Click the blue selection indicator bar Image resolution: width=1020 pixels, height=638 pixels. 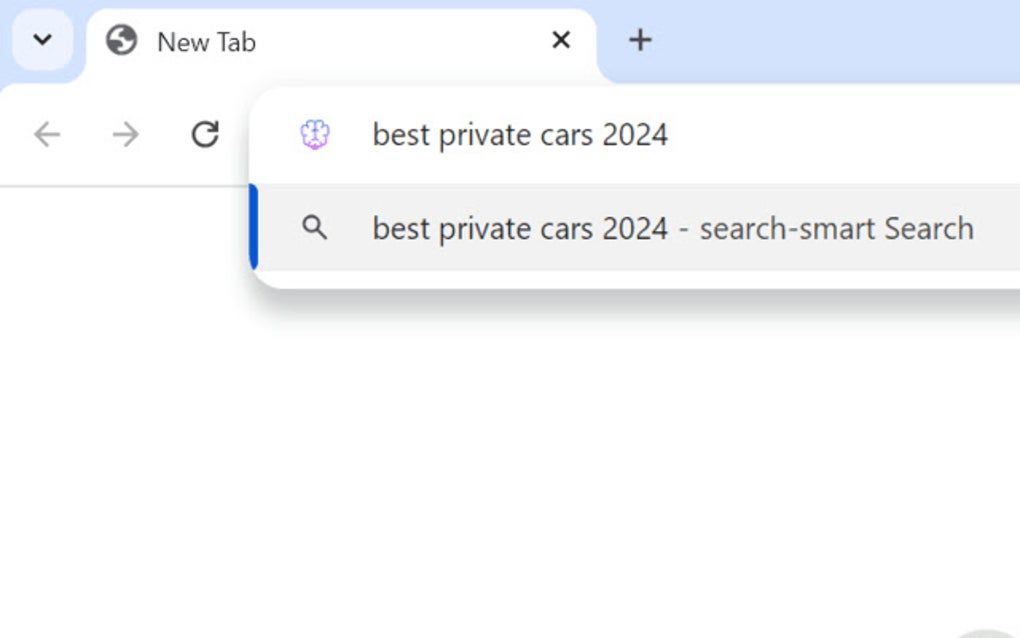click(x=253, y=228)
